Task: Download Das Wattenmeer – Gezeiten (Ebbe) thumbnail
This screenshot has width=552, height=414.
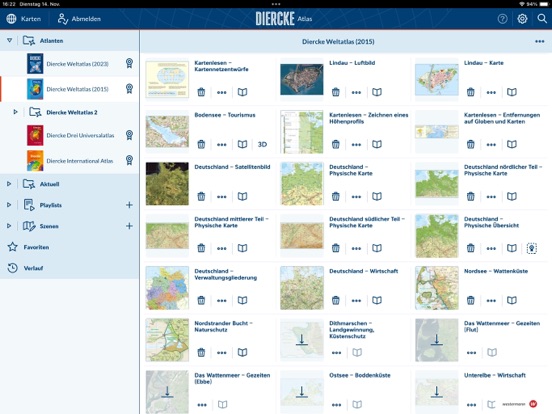Action: pos(167,392)
